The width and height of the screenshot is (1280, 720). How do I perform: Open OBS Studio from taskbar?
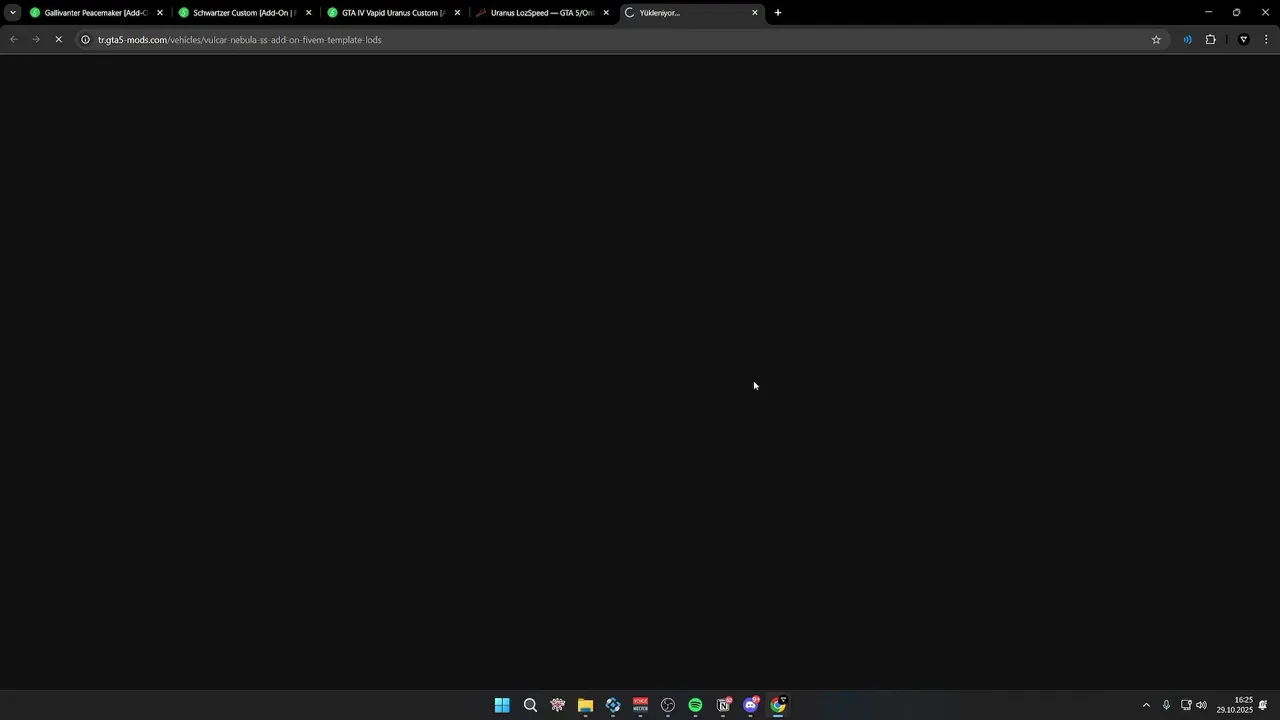pos(668,705)
